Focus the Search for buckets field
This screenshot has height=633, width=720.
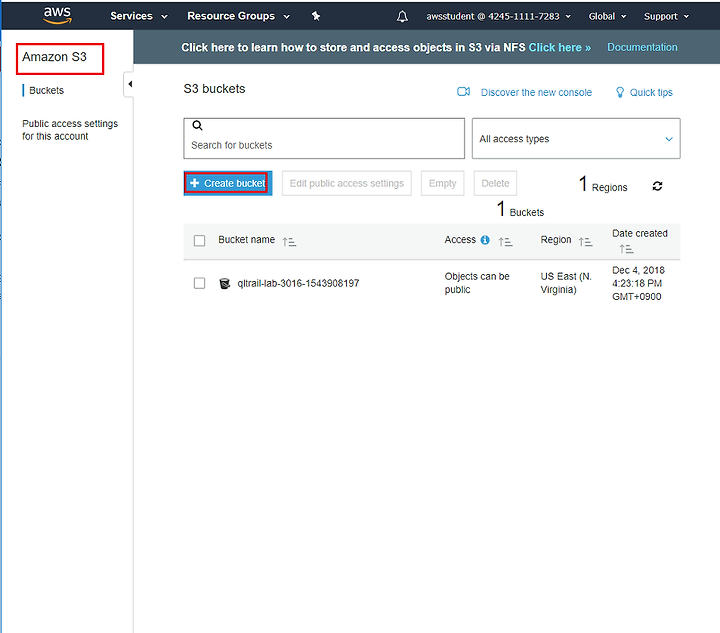tap(324, 139)
